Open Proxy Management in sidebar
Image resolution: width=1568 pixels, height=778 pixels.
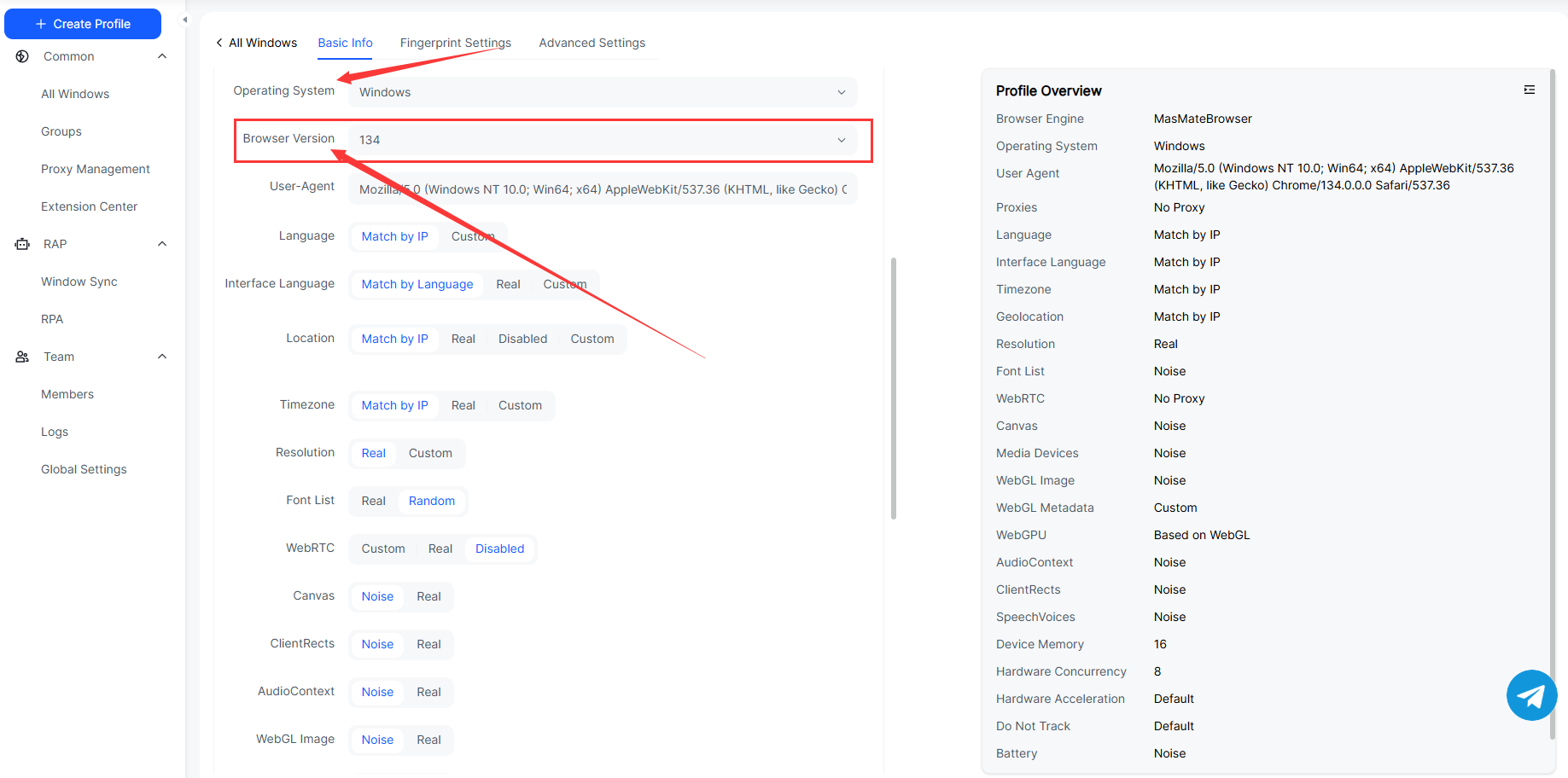96,169
